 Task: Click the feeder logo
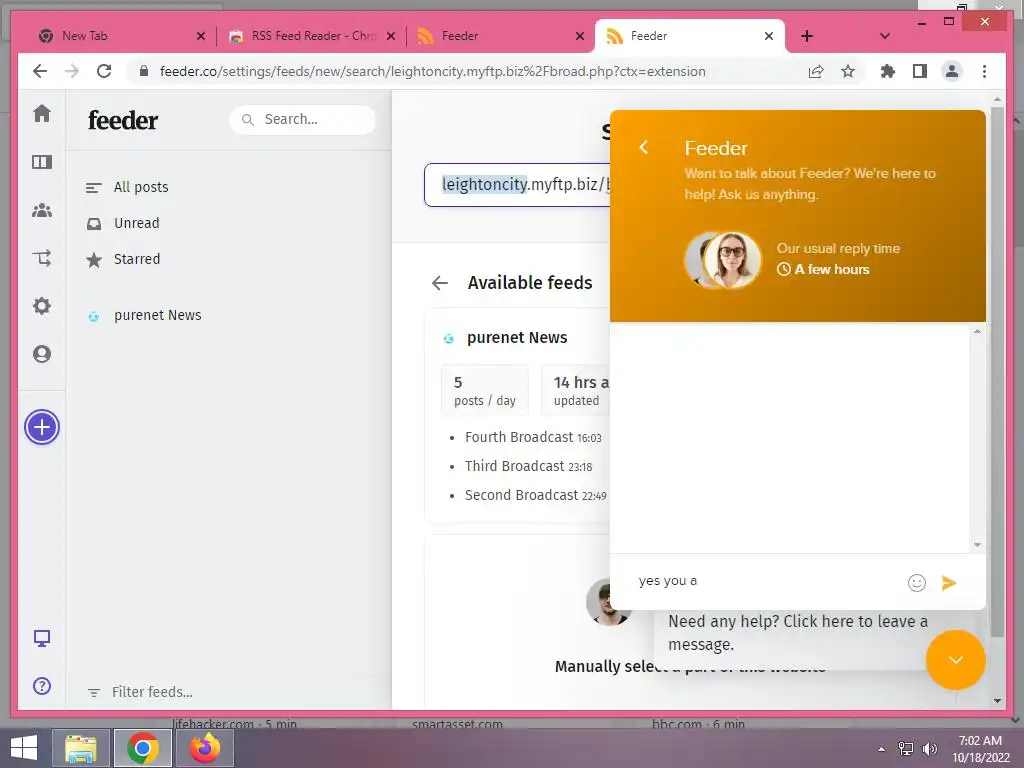click(x=123, y=120)
